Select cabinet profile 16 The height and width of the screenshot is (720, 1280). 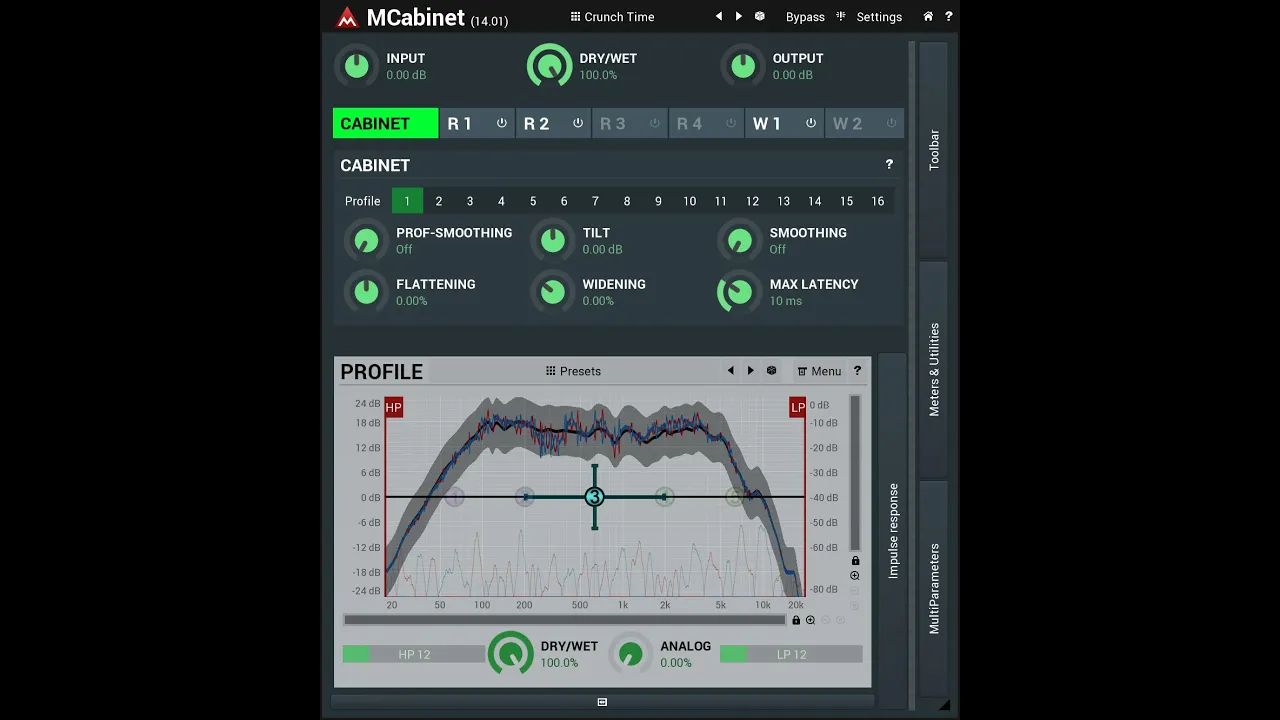click(x=877, y=201)
